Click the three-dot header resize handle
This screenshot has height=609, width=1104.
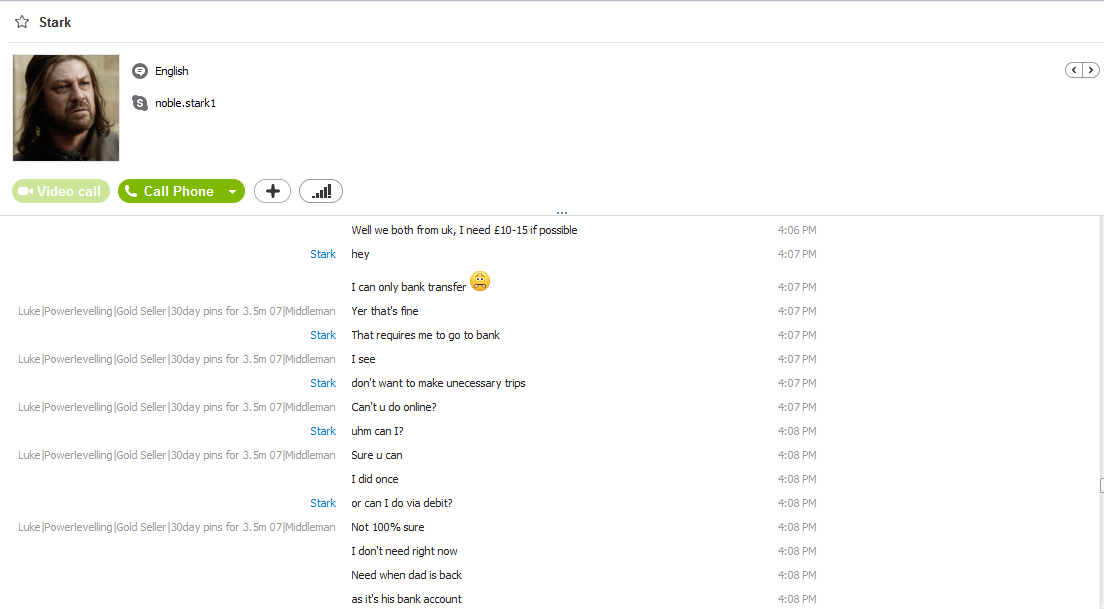[562, 212]
